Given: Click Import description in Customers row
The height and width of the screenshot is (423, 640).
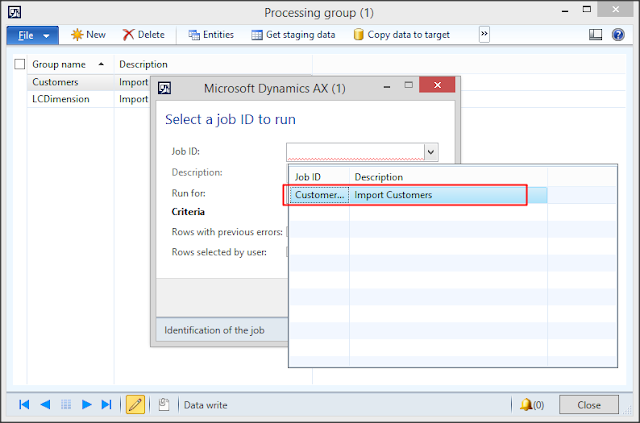Looking at the screenshot, I should click(133, 82).
